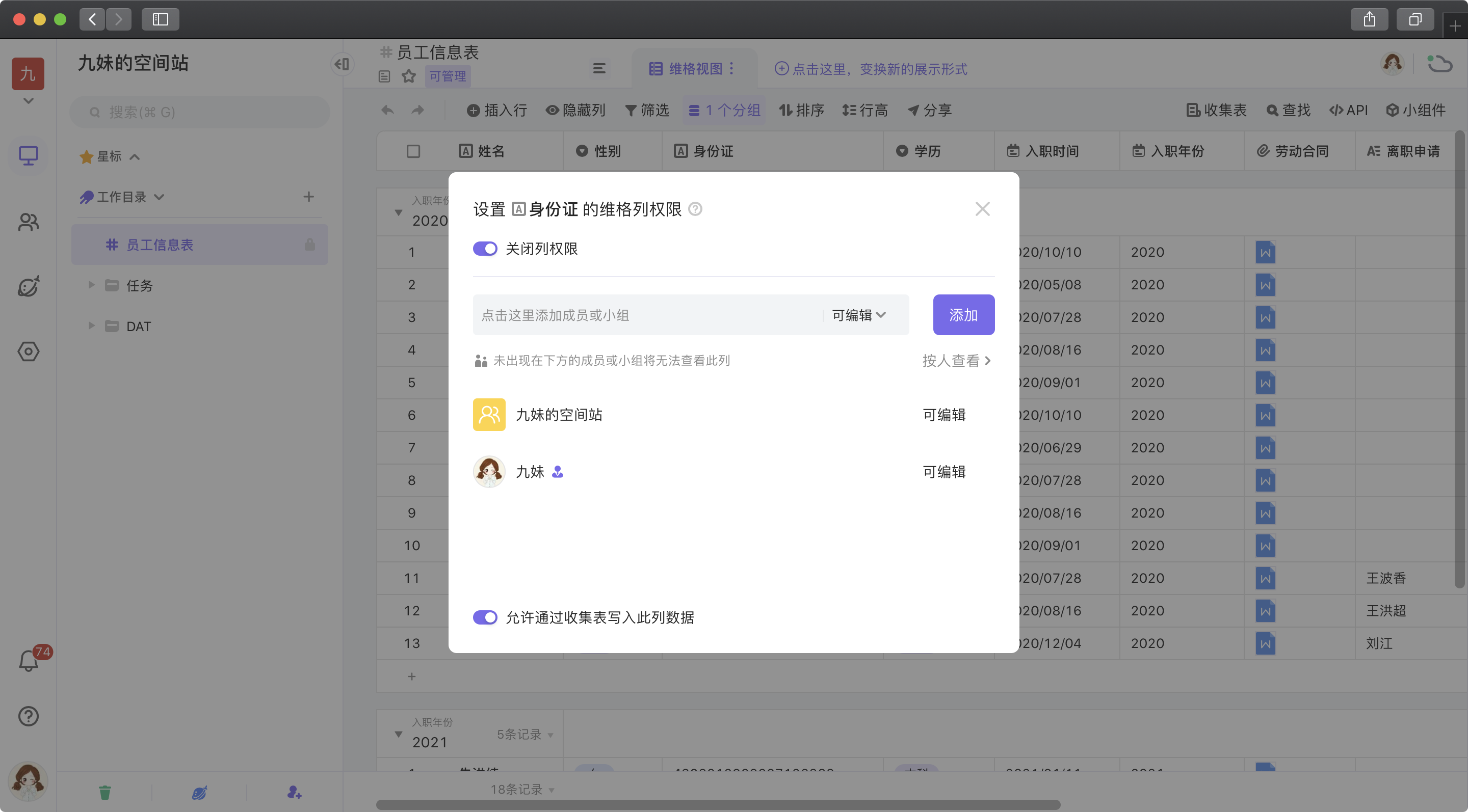
Task: Check the select-all checkbox in the table header
Action: pyautogui.click(x=413, y=151)
